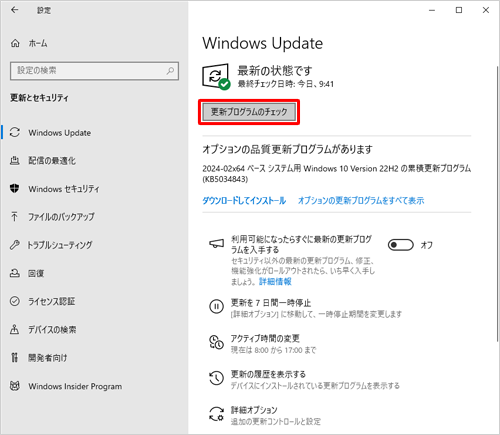Click 更新プログラムのチェック button

[249, 112]
